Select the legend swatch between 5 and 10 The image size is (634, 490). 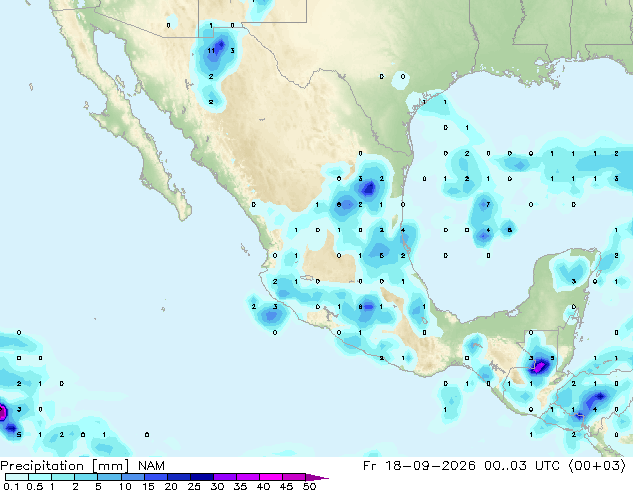pyautogui.click(x=110, y=477)
